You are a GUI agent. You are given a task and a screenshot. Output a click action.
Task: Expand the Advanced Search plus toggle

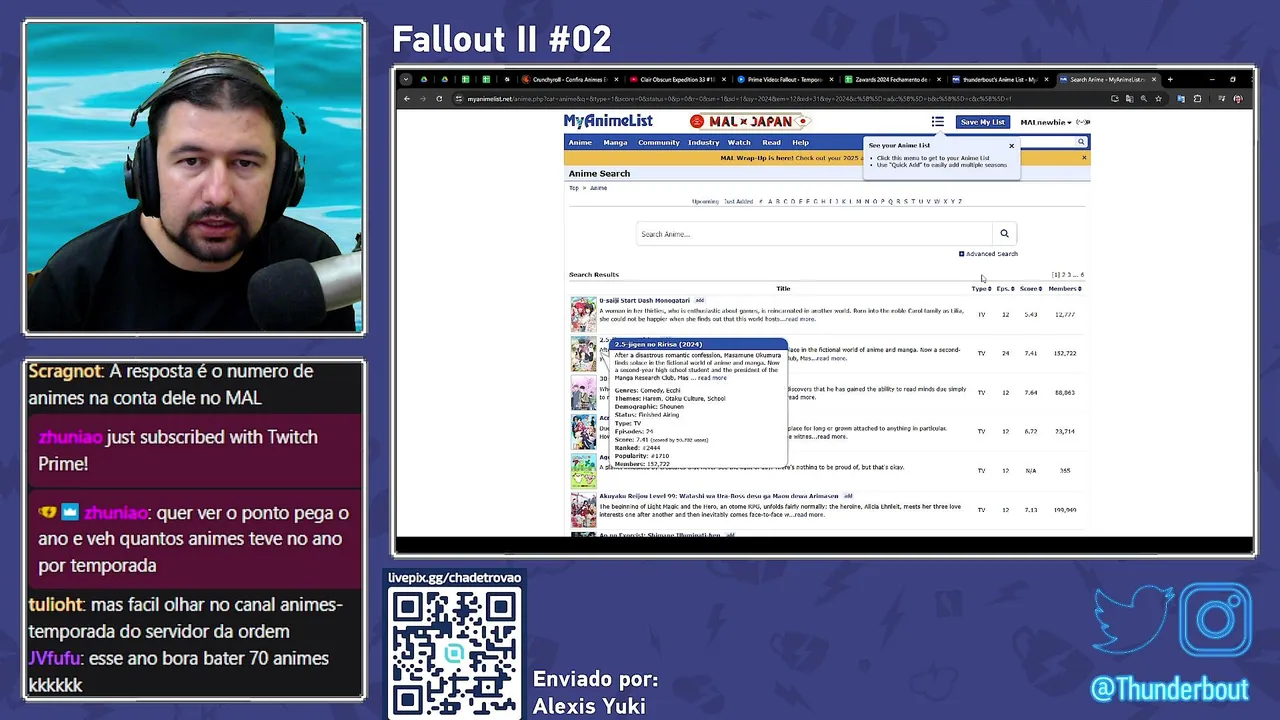pyautogui.click(x=962, y=254)
